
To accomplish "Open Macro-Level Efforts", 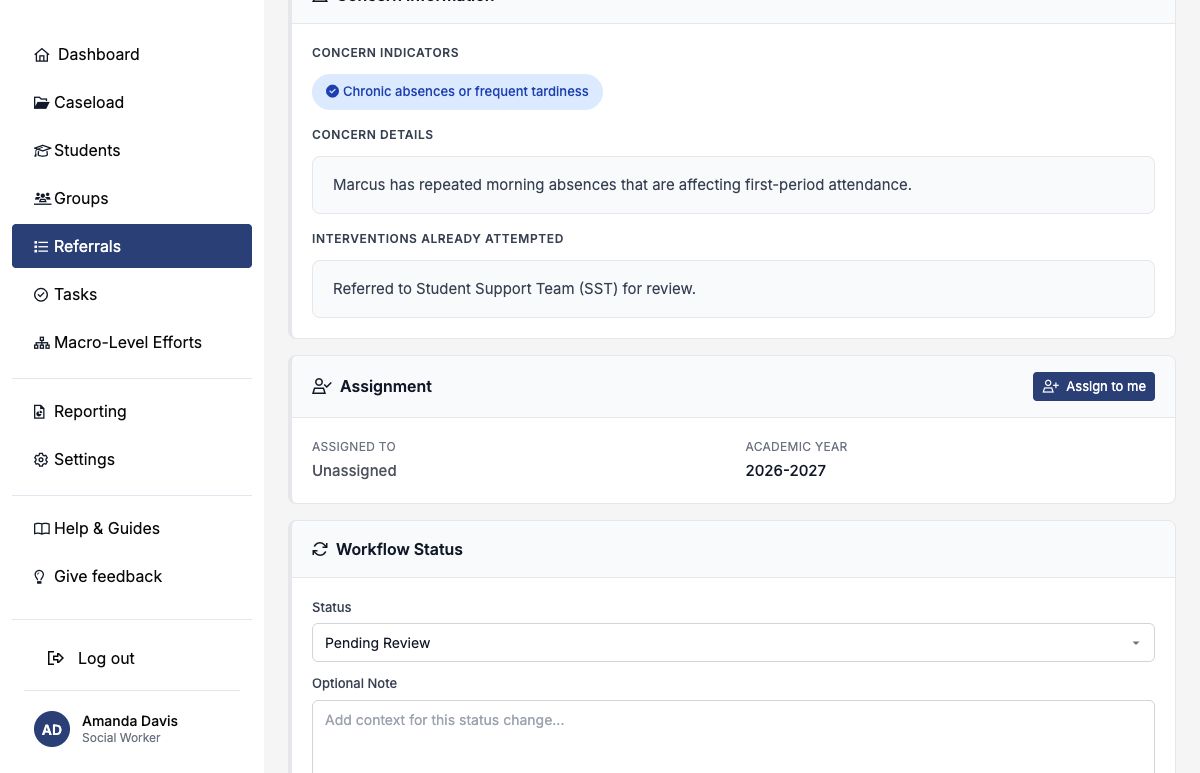I will click(x=132, y=342).
